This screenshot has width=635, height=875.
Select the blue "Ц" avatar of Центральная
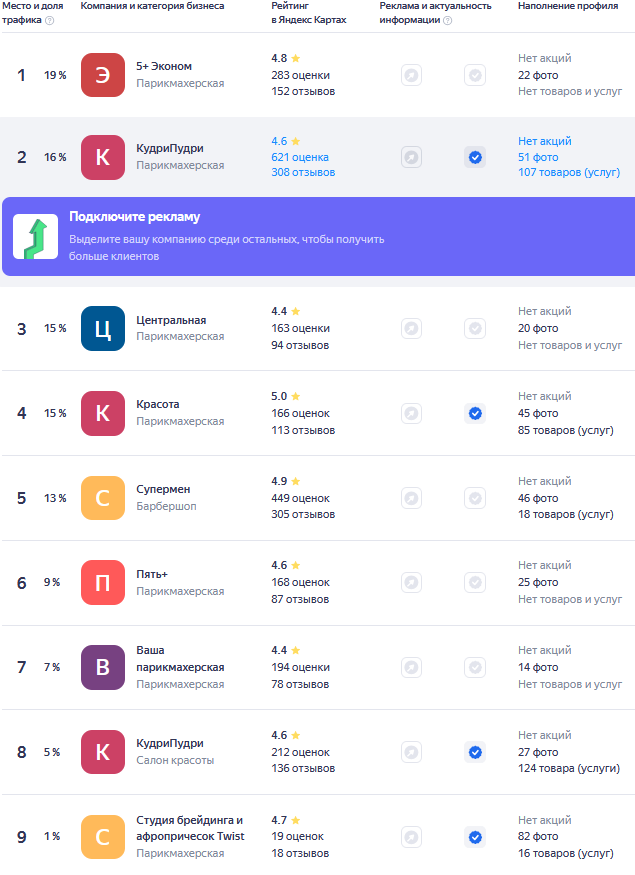103,328
